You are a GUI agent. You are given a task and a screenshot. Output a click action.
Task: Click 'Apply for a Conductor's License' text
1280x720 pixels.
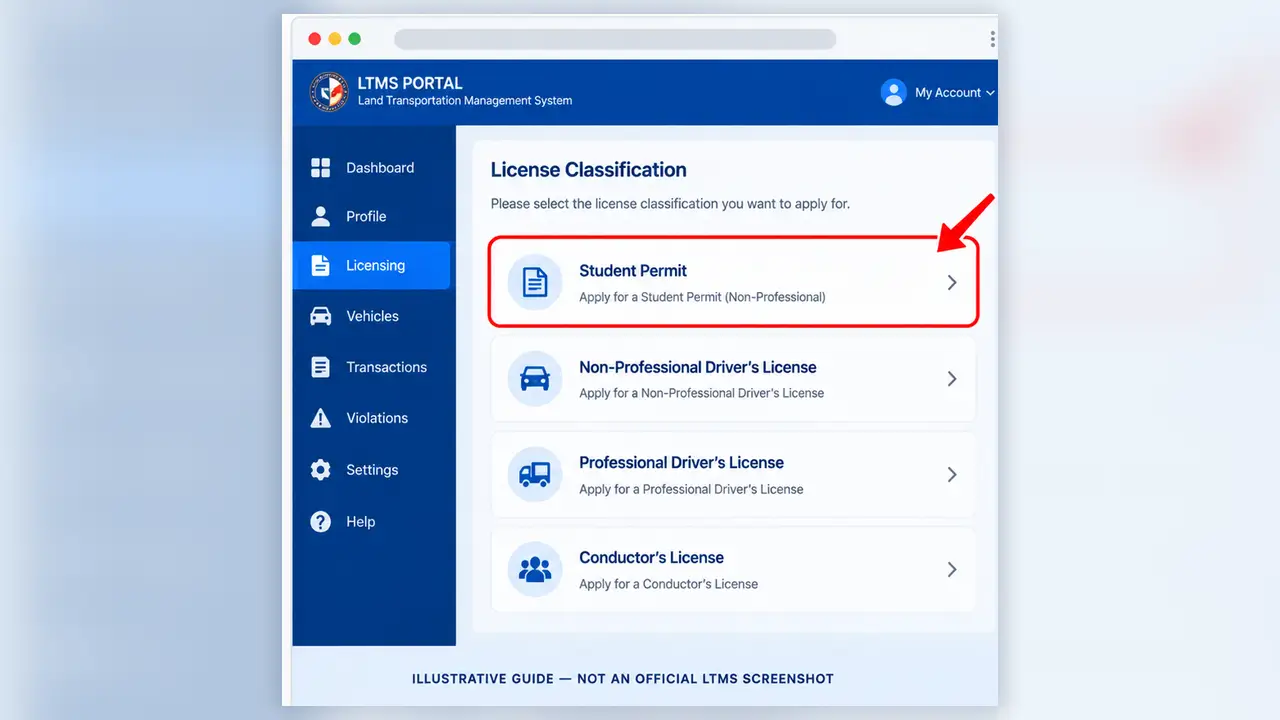click(x=668, y=584)
